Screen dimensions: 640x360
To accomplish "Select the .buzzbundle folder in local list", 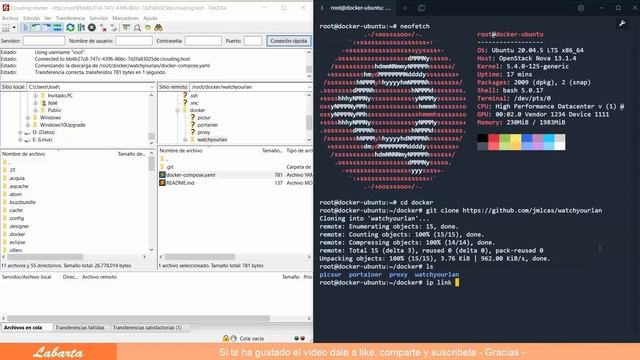I will click(22, 202).
